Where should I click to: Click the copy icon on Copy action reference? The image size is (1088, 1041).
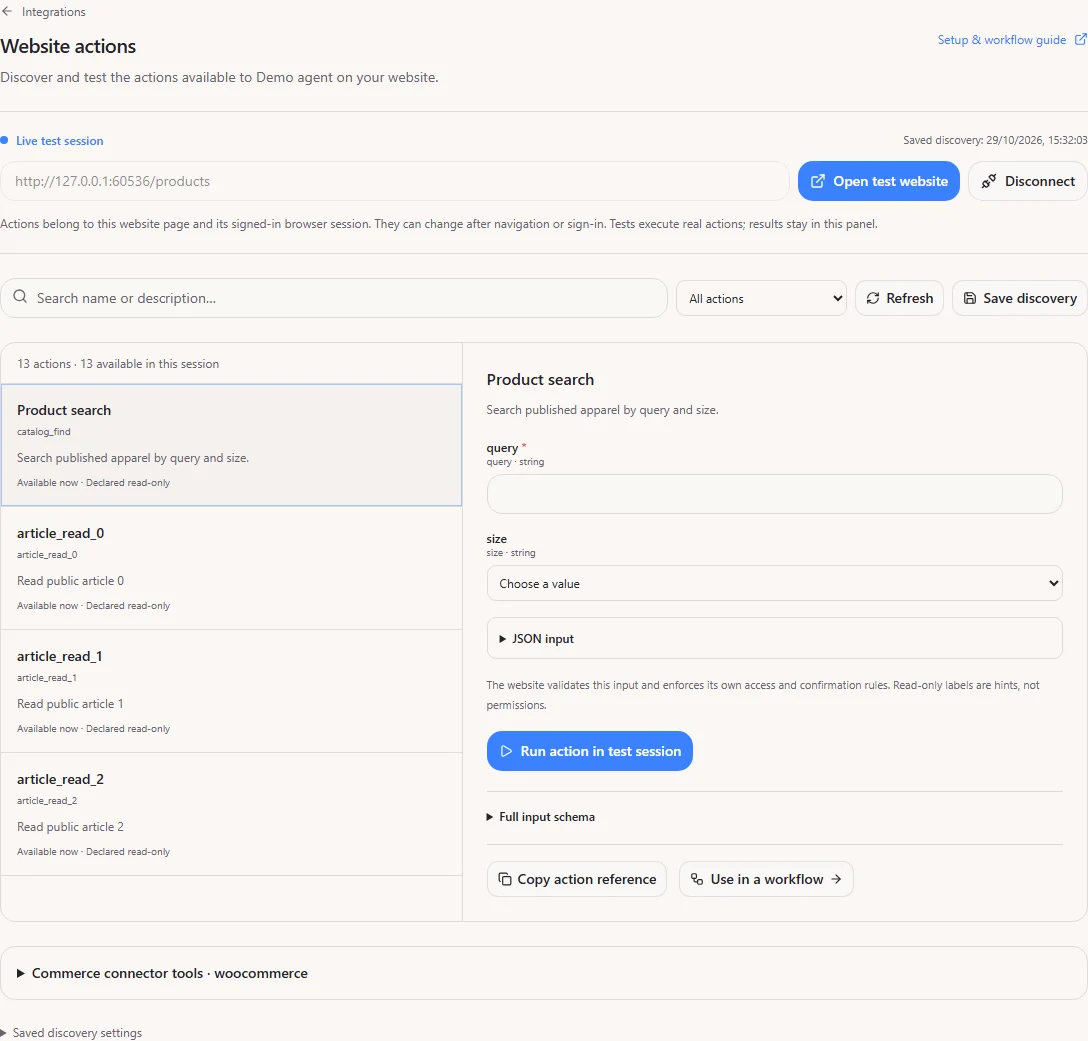[504, 879]
